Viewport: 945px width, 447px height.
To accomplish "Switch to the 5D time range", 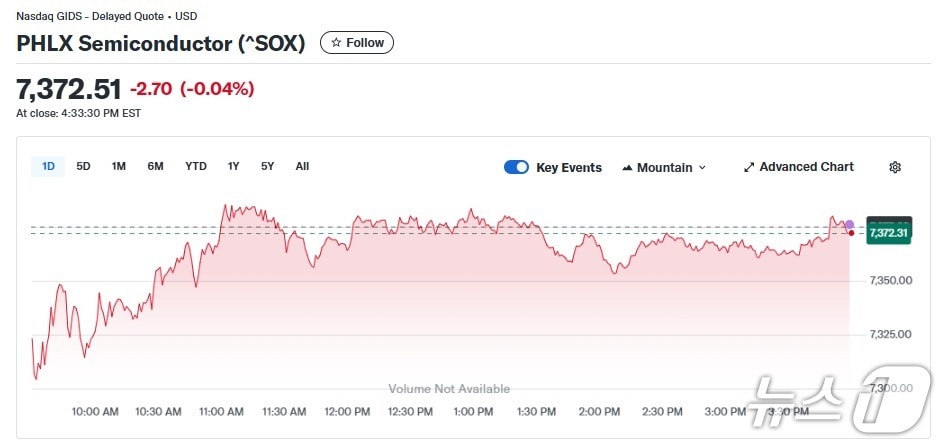I will 83,167.
